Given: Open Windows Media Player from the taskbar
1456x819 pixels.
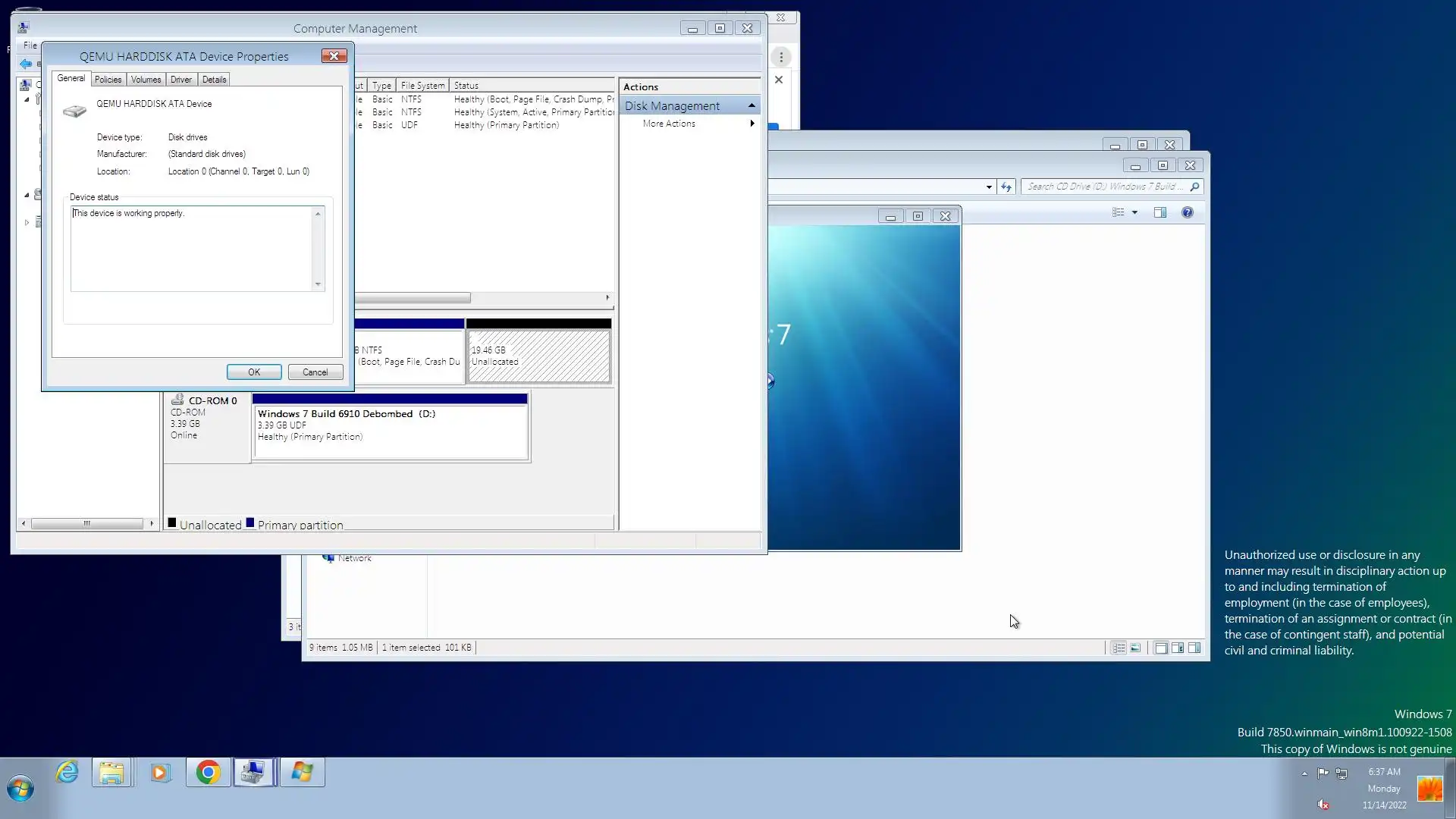Looking at the screenshot, I should (160, 773).
